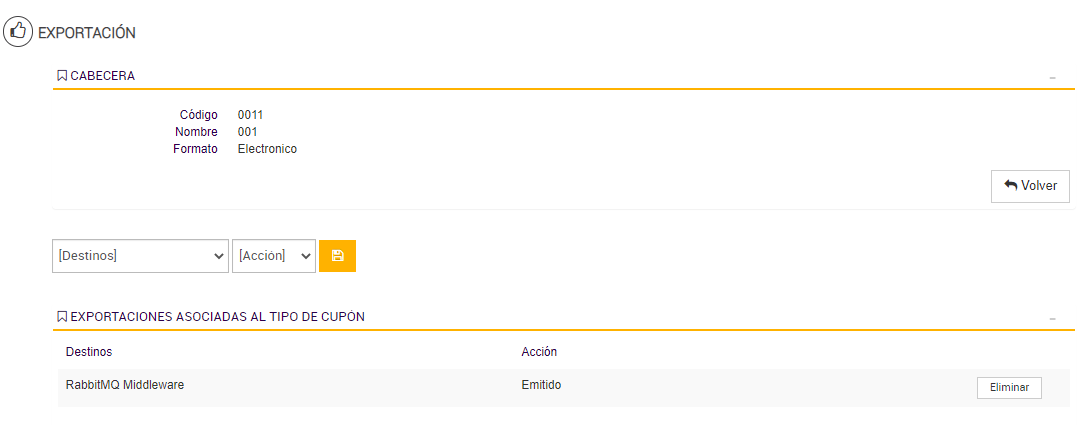Click the EXPORTACIÓN page title
1087x425 pixels.
click(x=87, y=33)
